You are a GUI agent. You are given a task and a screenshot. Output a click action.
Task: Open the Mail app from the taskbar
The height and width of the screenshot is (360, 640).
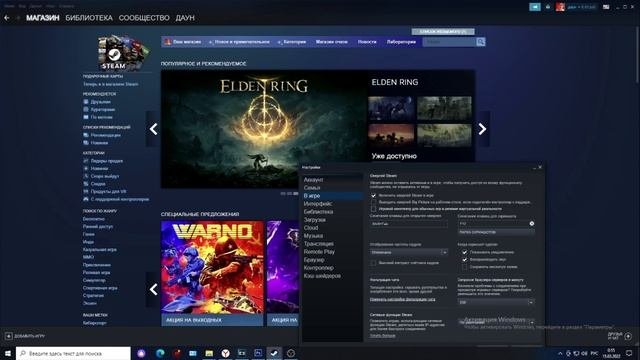click(193, 353)
